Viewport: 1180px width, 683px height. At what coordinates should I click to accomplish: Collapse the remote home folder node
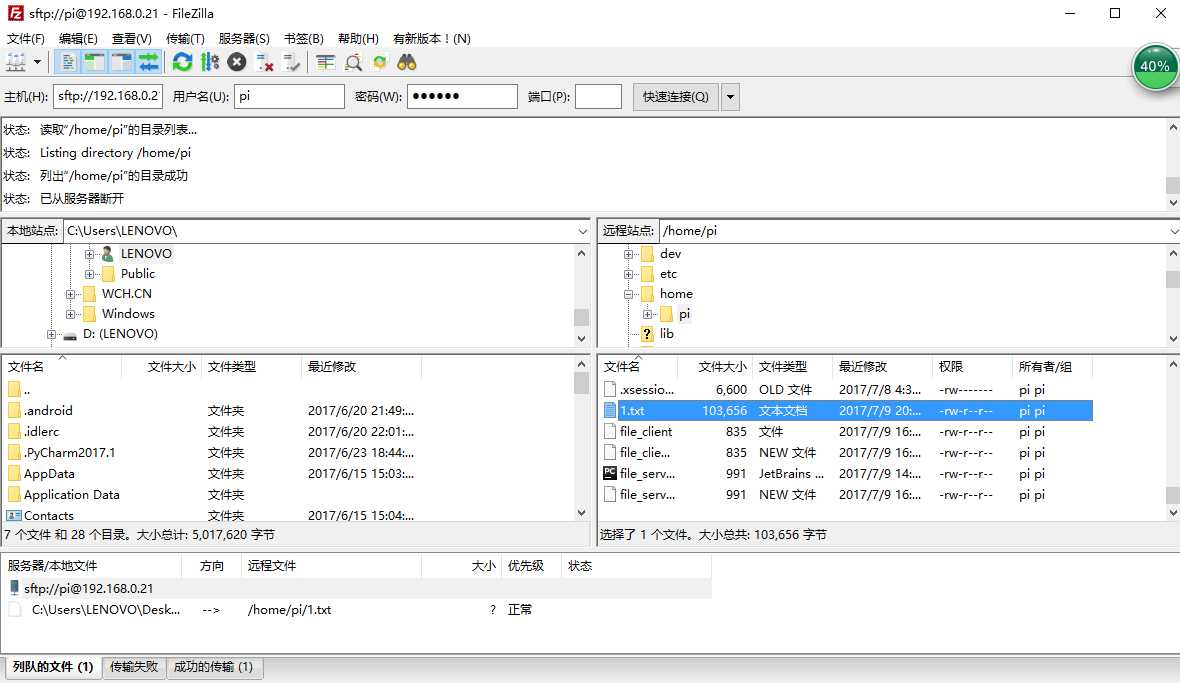pyautogui.click(x=628, y=294)
